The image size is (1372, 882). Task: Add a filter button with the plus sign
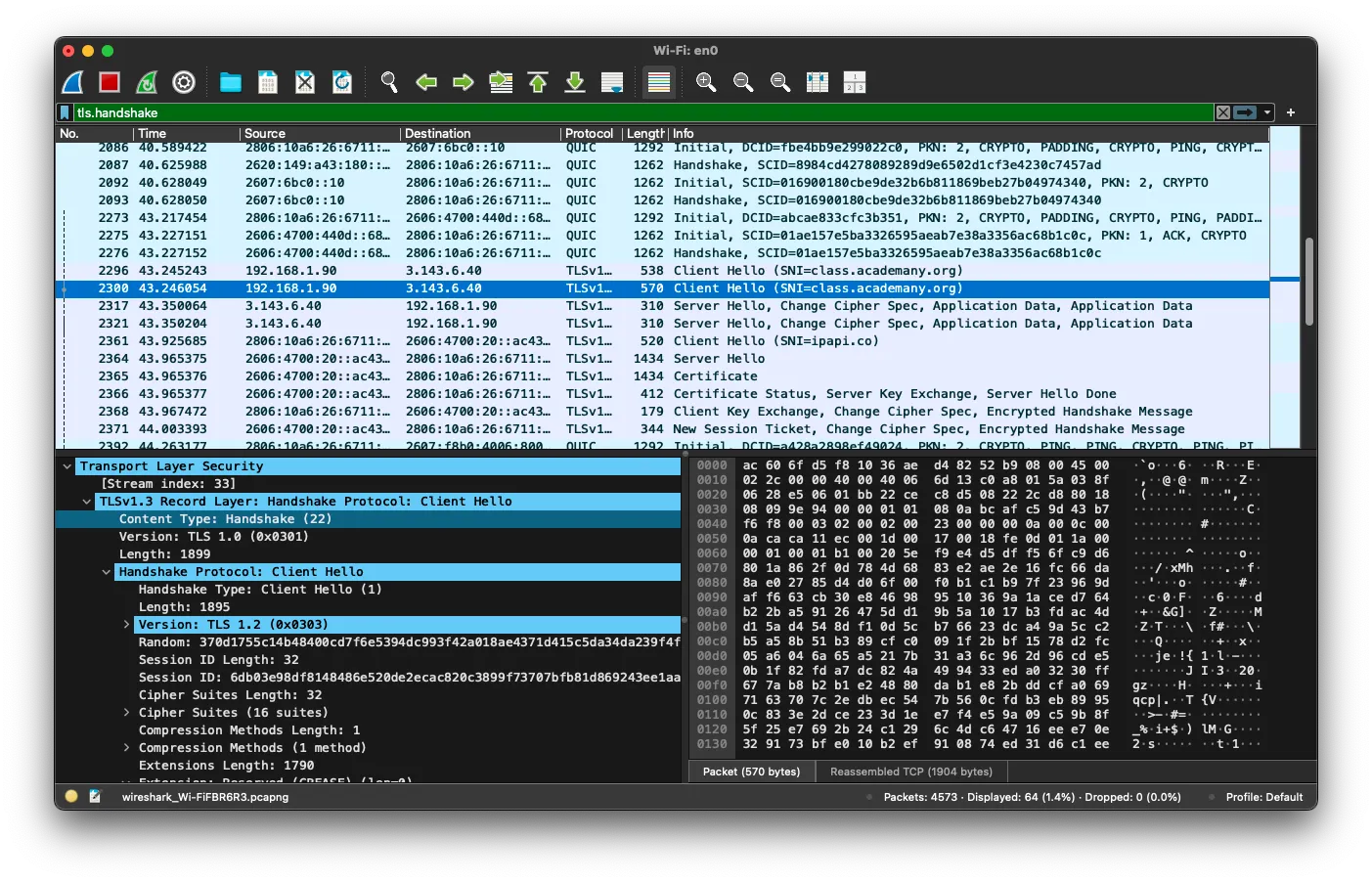[x=1291, y=113]
